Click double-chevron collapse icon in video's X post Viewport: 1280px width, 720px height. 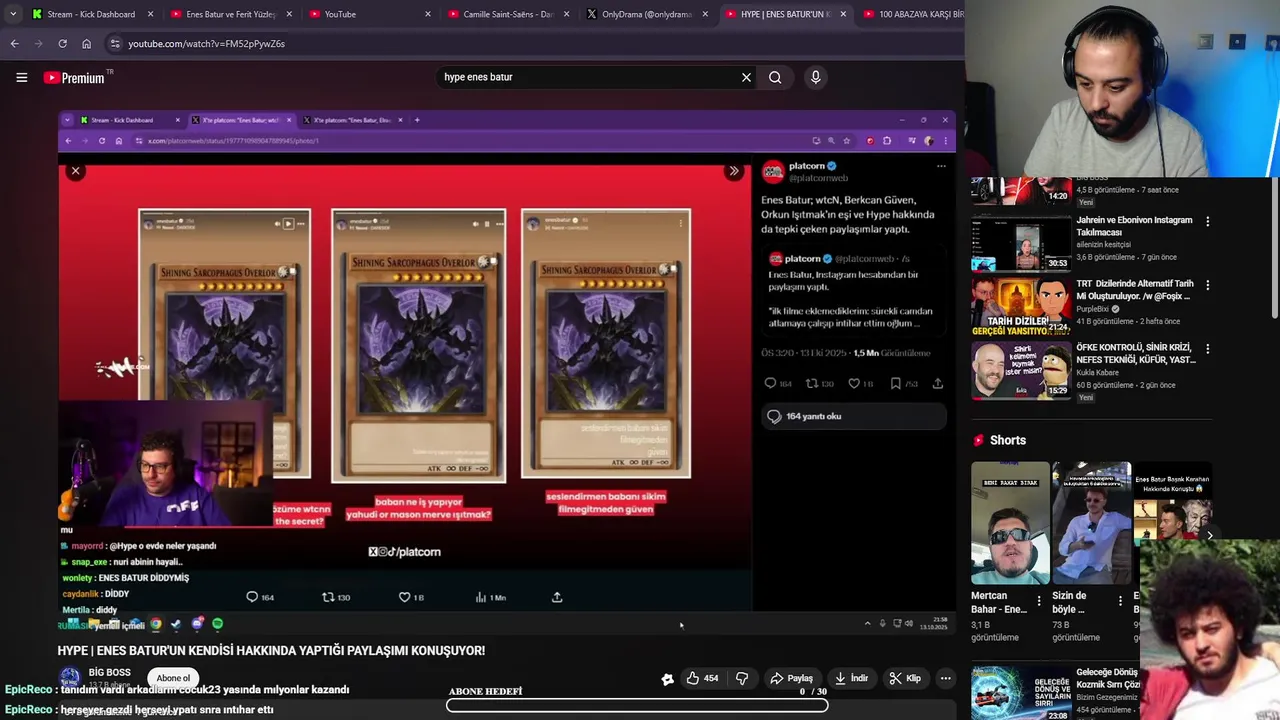click(x=734, y=171)
